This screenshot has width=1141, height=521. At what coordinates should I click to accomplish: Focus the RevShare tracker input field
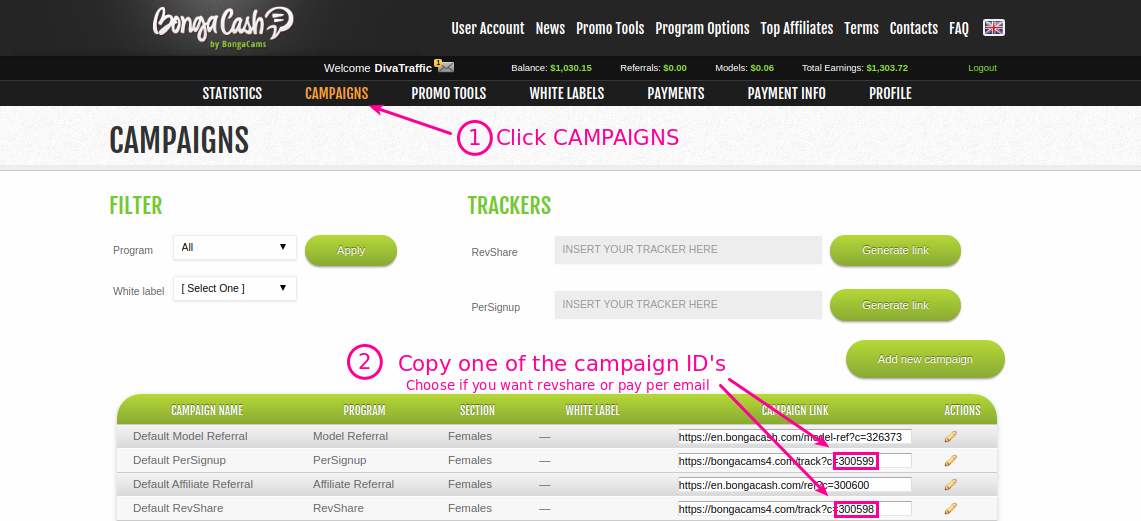[x=688, y=250]
